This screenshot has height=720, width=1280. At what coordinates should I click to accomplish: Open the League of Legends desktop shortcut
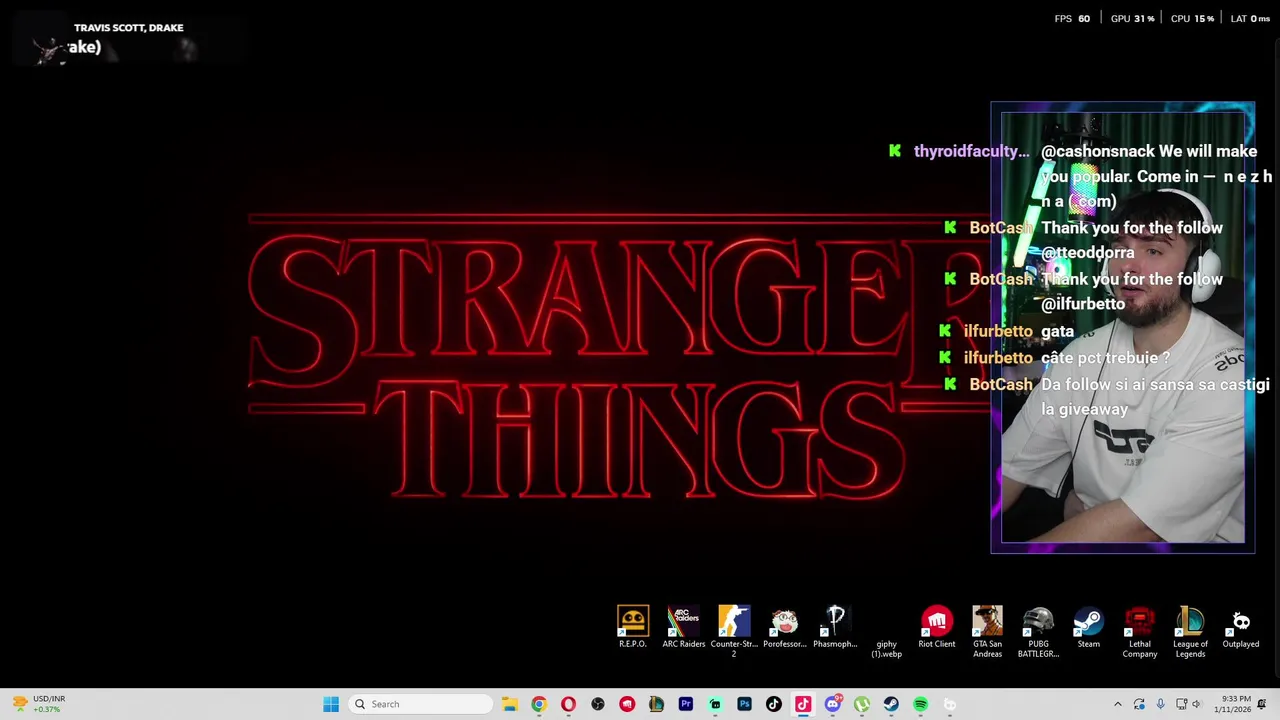point(1190,631)
